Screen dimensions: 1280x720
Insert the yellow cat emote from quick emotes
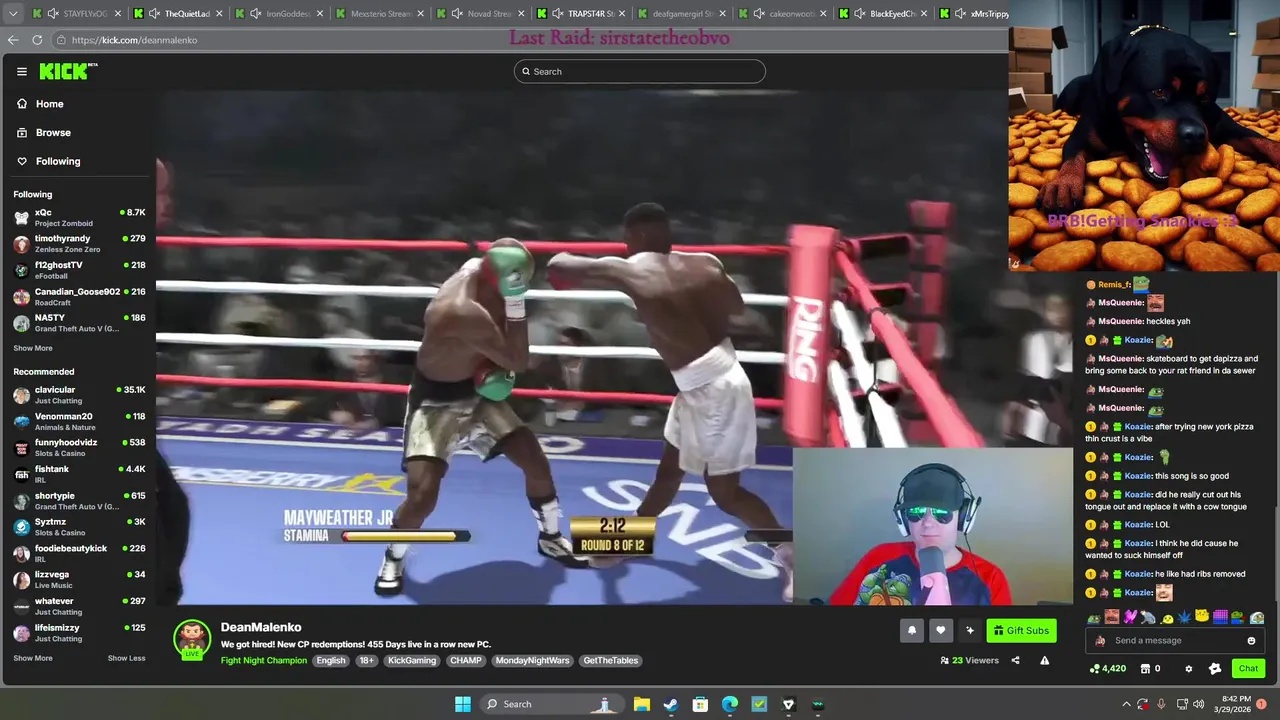1202,616
